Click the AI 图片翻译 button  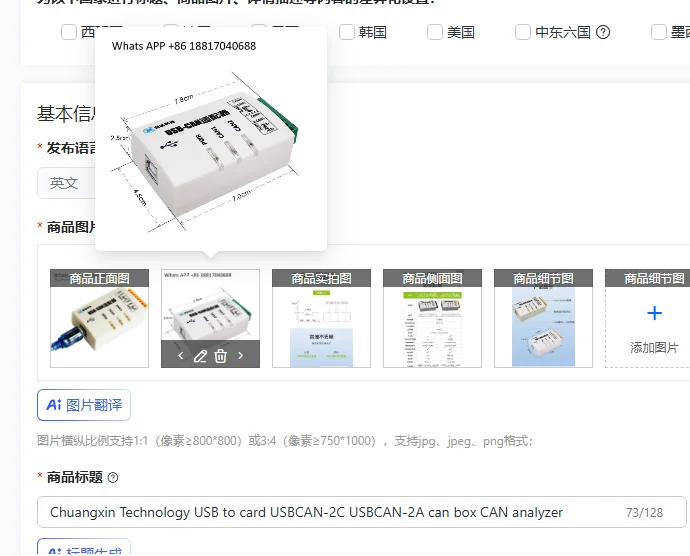[84, 405]
